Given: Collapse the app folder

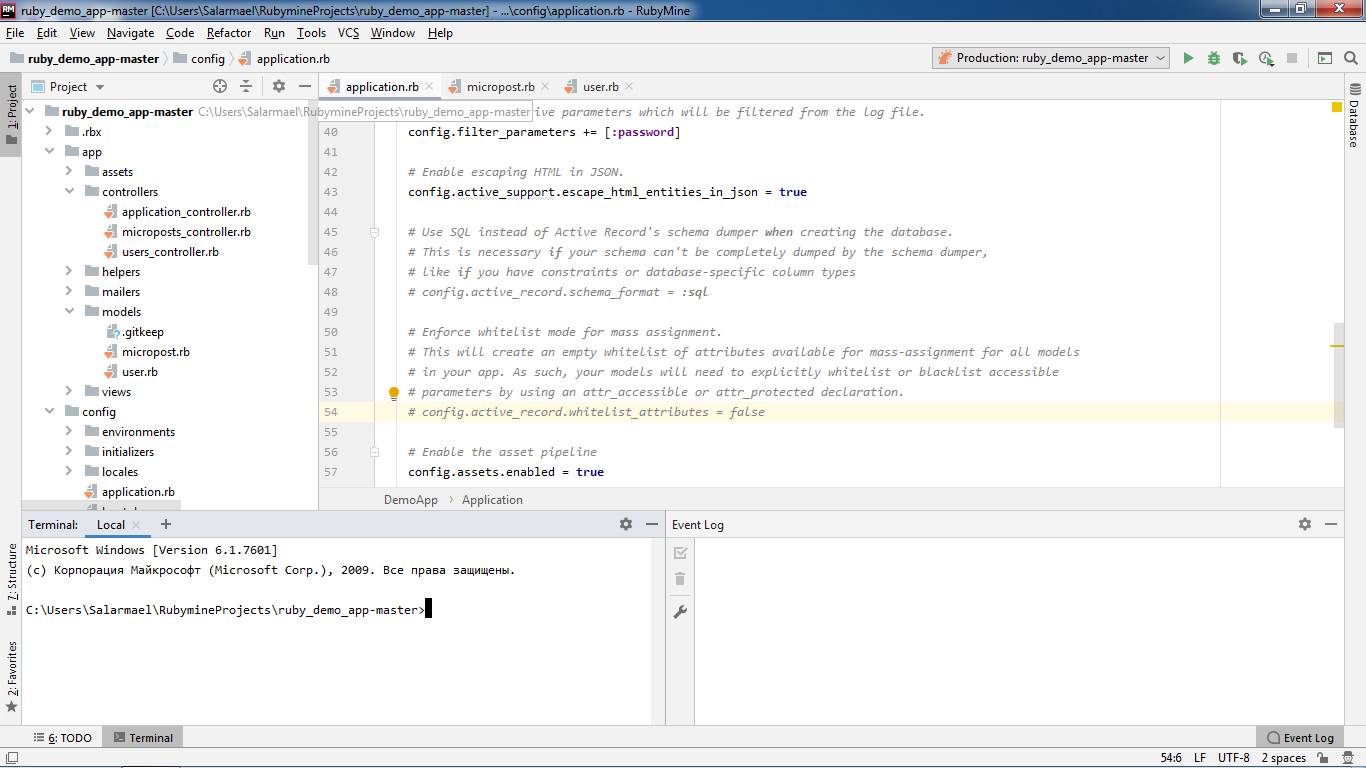Looking at the screenshot, I should coord(49,152).
